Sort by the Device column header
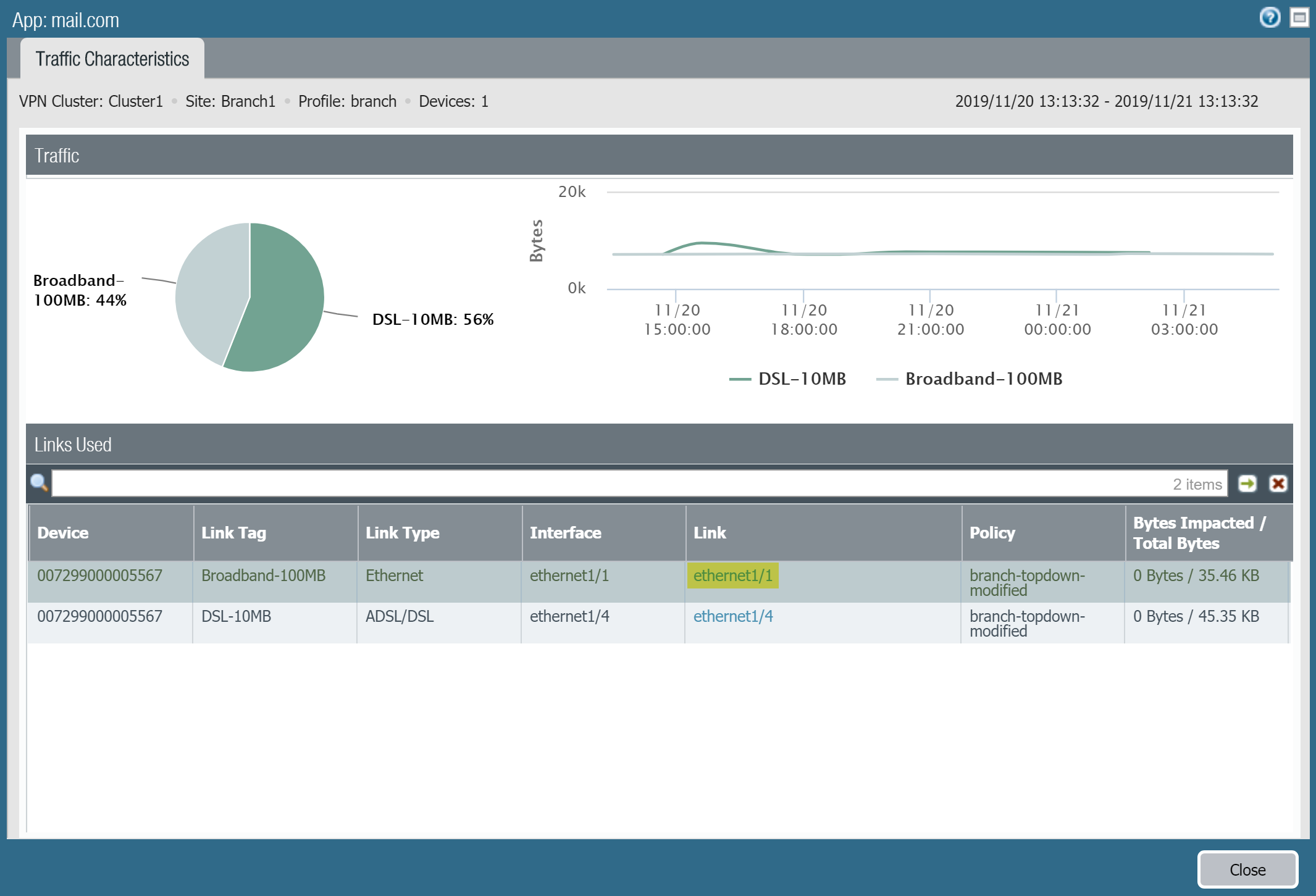 pyautogui.click(x=63, y=533)
